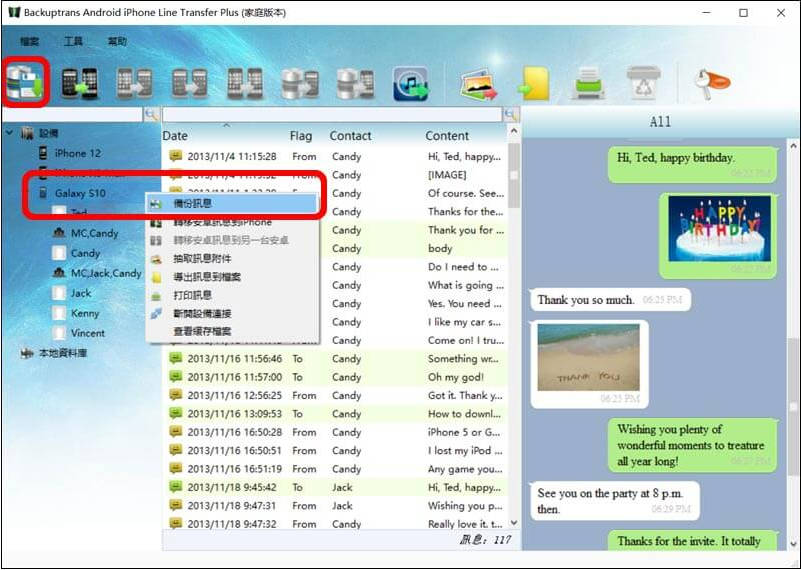Open the beach Thank You image thumbnail
This screenshot has width=801, height=570.
(x=588, y=357)
